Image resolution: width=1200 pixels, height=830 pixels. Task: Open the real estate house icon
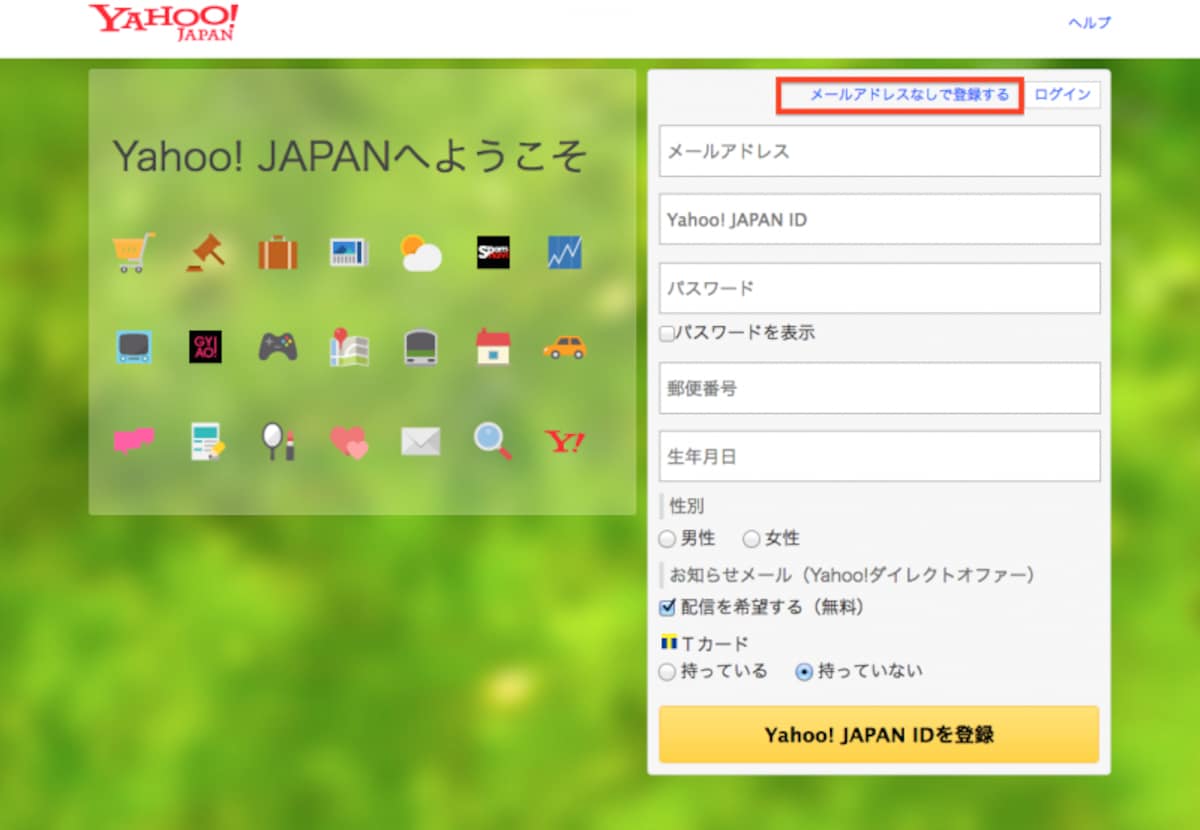(x=493, y=346)
